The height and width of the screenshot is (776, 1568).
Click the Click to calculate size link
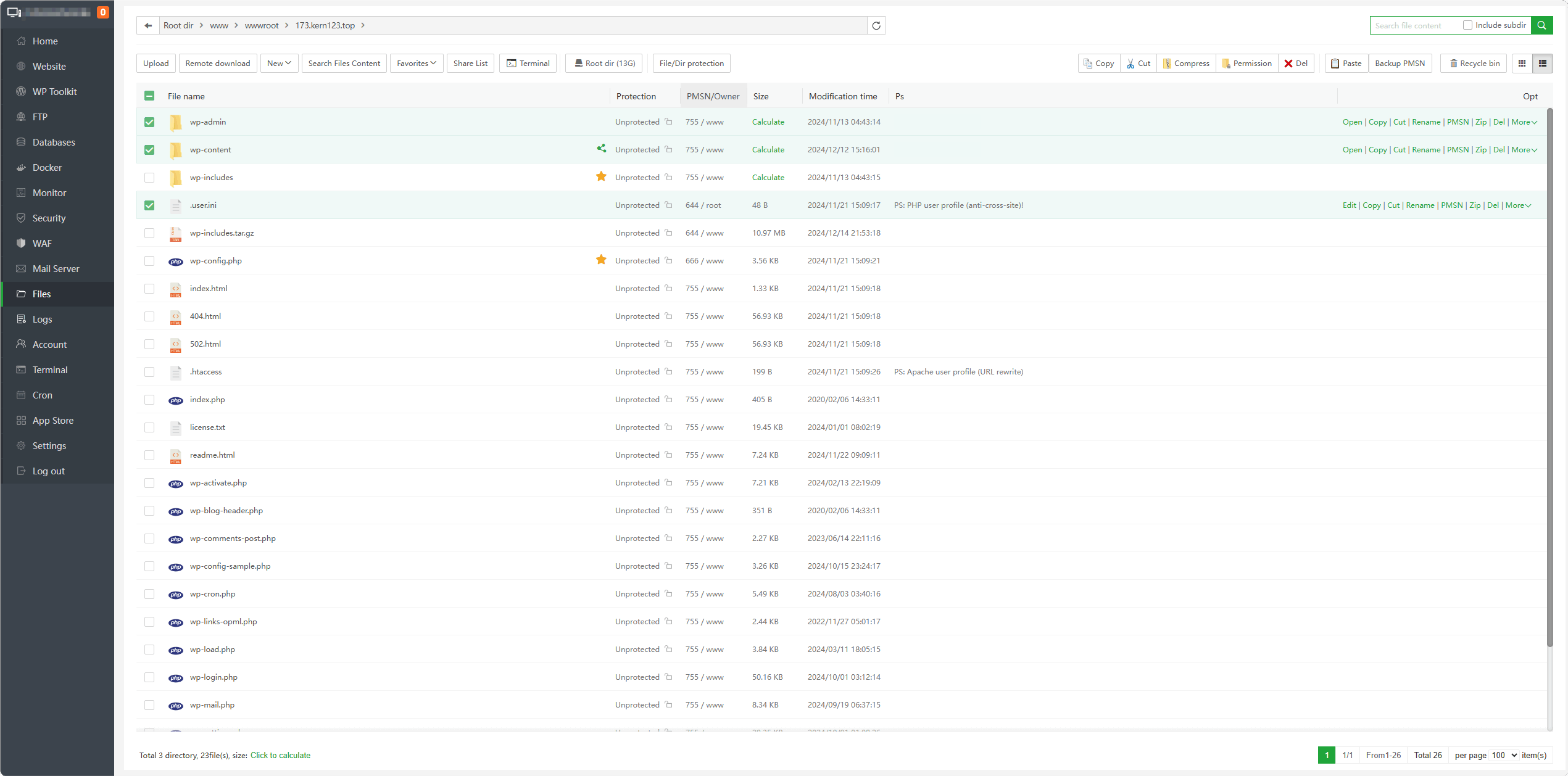(280, 755)
